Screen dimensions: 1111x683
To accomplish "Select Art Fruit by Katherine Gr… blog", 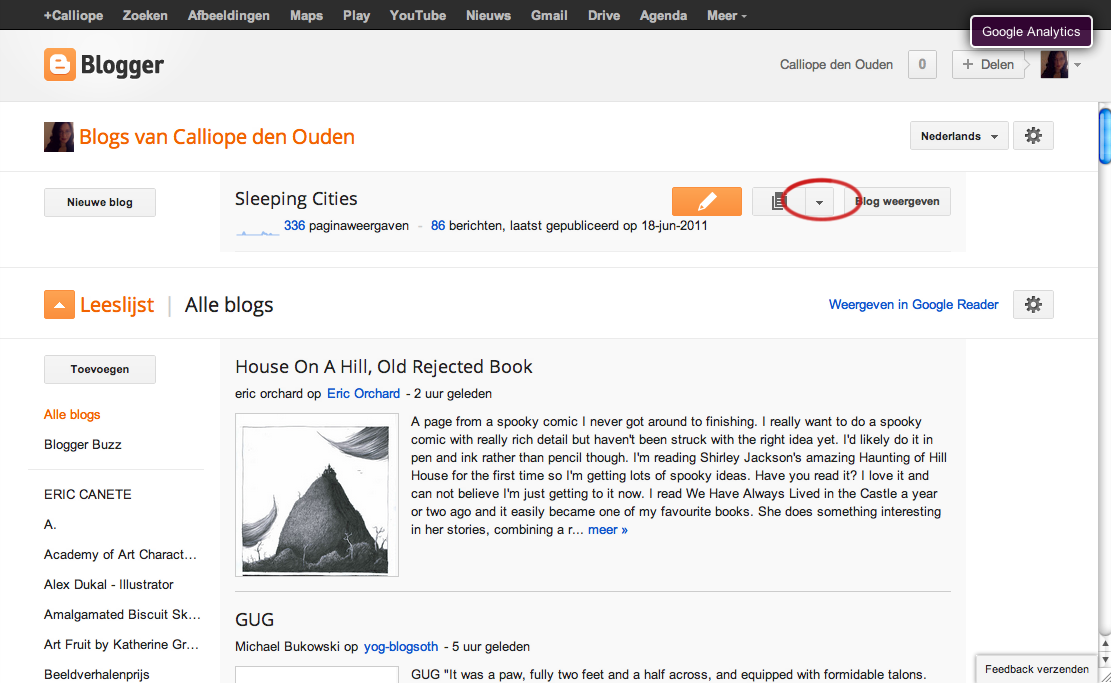I will (x=121, y=645).
